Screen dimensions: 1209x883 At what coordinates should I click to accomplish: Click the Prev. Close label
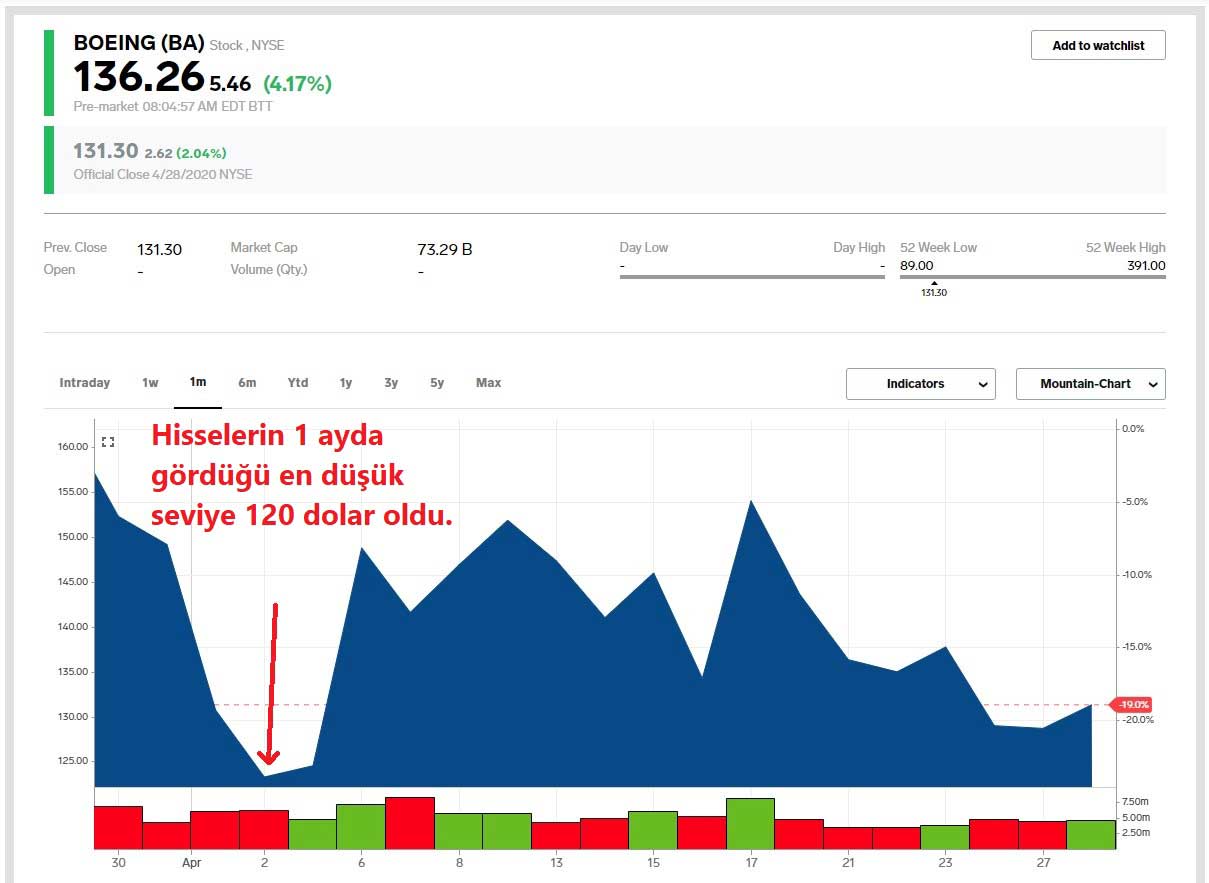point(75,248)
